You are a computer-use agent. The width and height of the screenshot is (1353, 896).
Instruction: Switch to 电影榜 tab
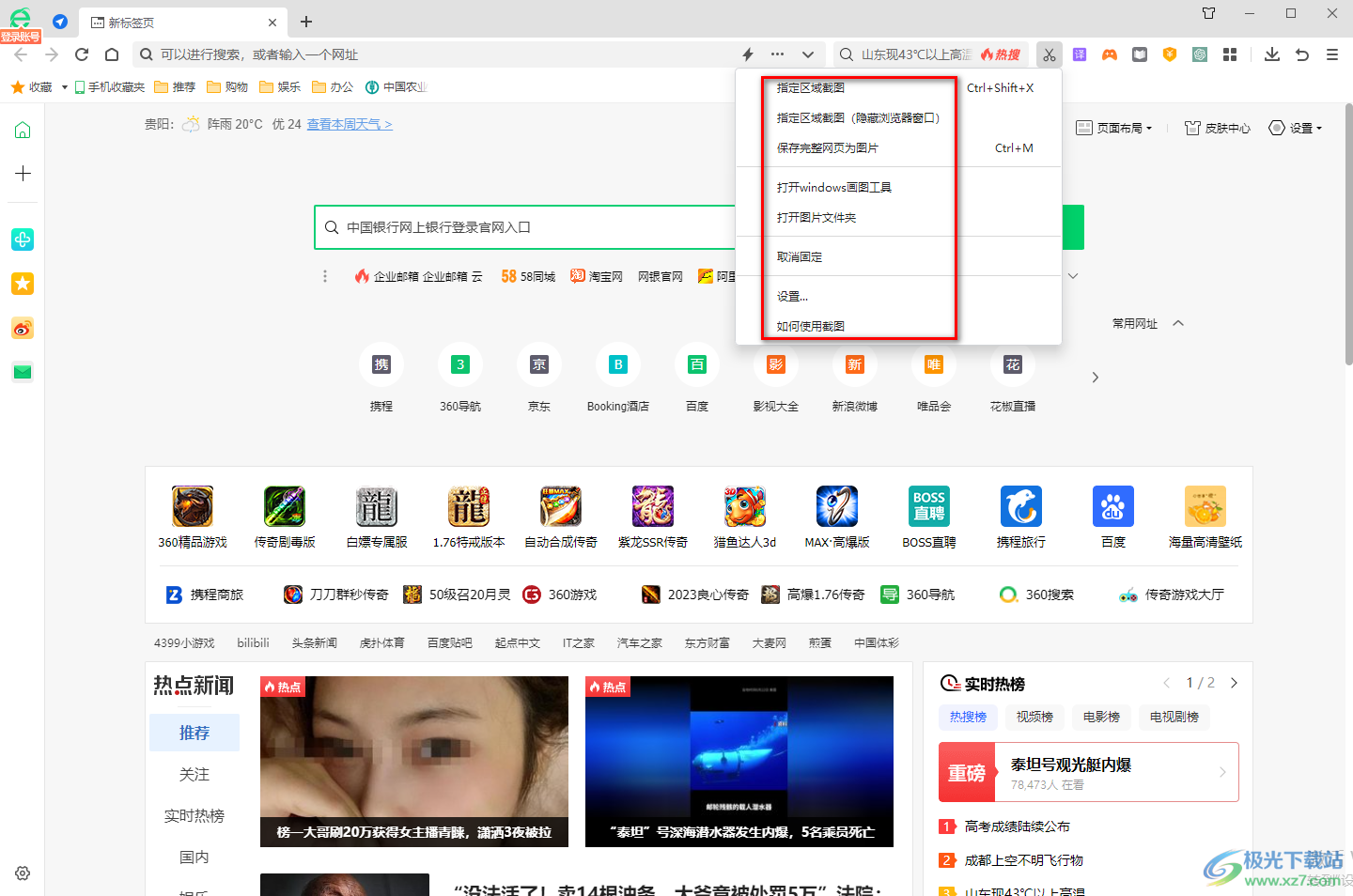pyautogui.click(x=1101, y=717)
